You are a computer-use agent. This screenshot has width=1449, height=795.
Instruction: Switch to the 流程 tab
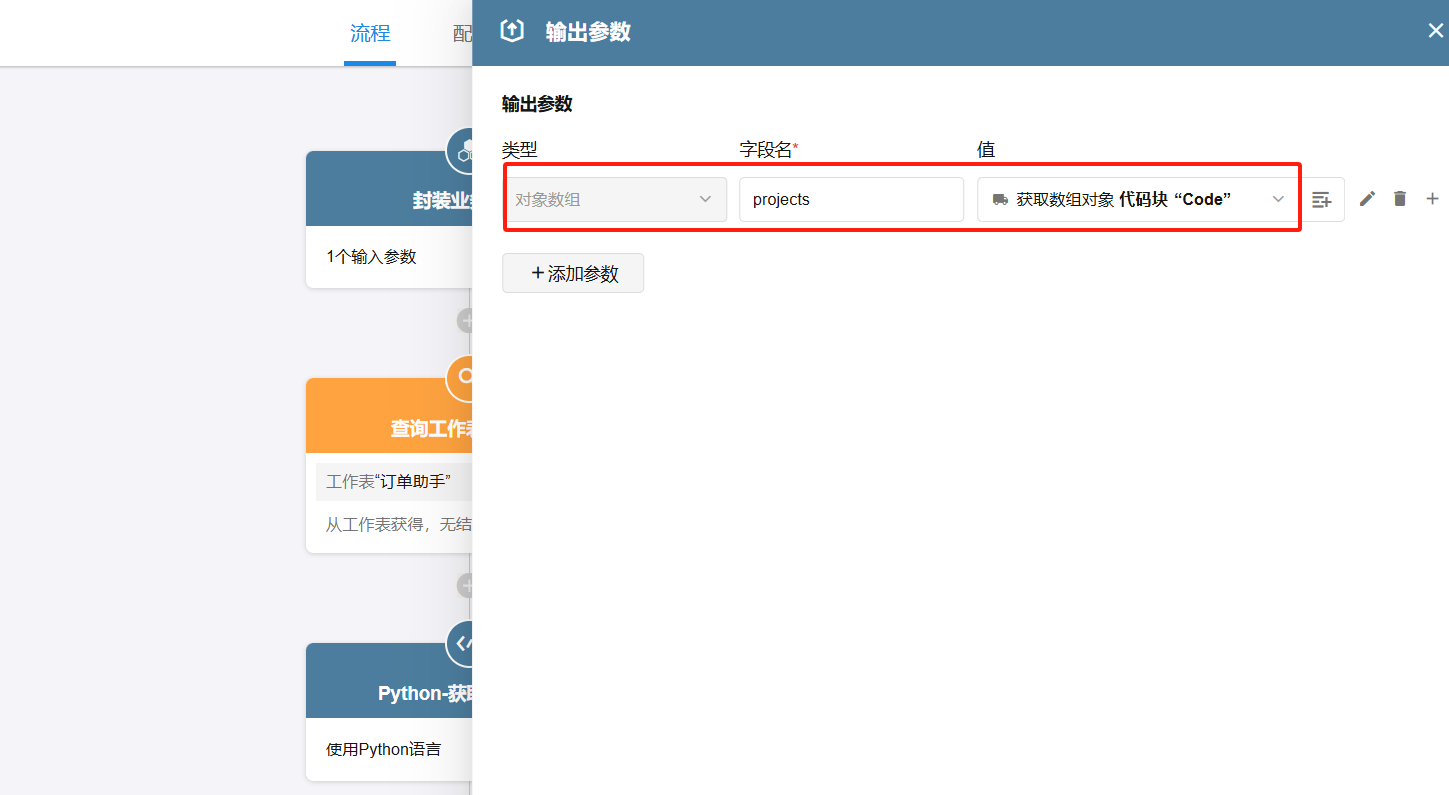[x=370, y=33]
